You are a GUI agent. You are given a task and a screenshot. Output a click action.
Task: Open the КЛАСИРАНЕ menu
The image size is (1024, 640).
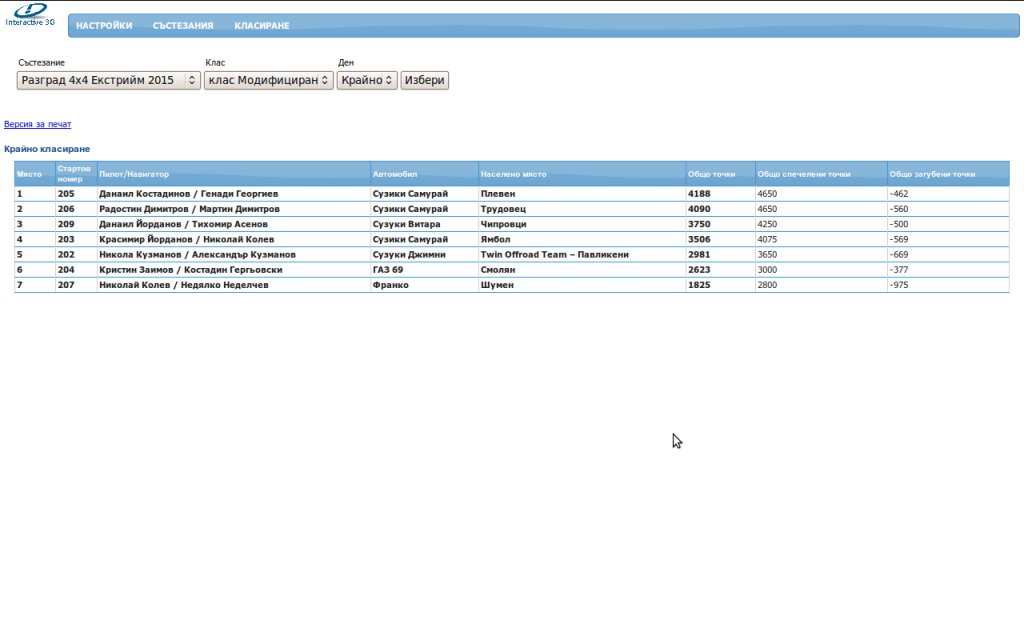pyautogui.click(x=262, y=26)
